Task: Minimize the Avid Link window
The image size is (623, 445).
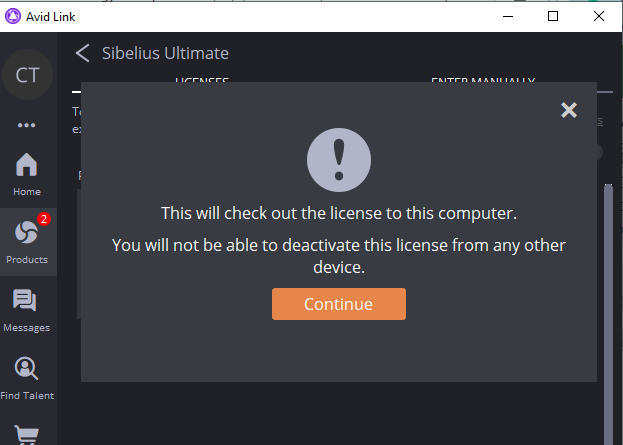Action: click(507, 16)
